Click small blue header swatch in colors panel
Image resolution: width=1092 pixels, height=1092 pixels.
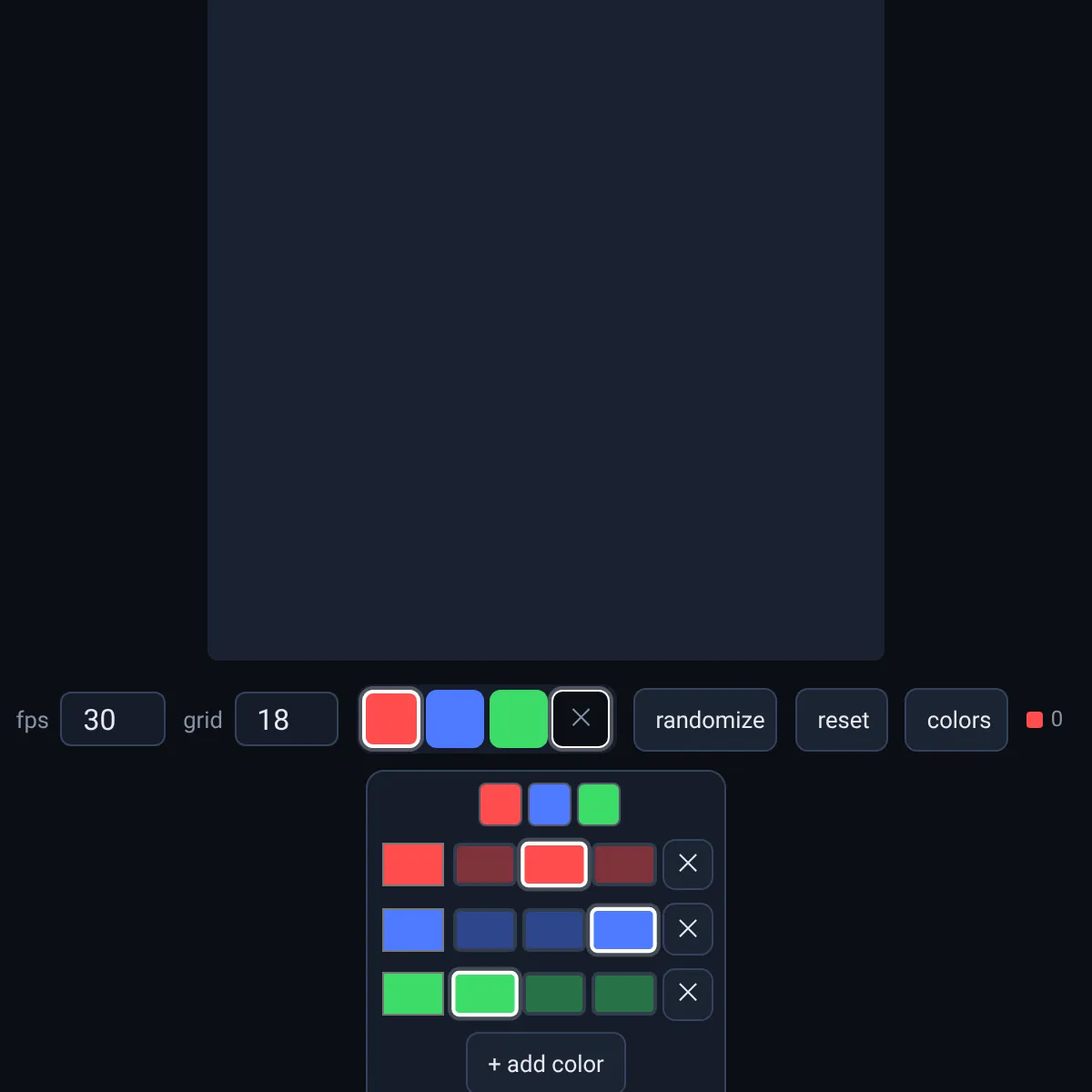tap(550, 804)
